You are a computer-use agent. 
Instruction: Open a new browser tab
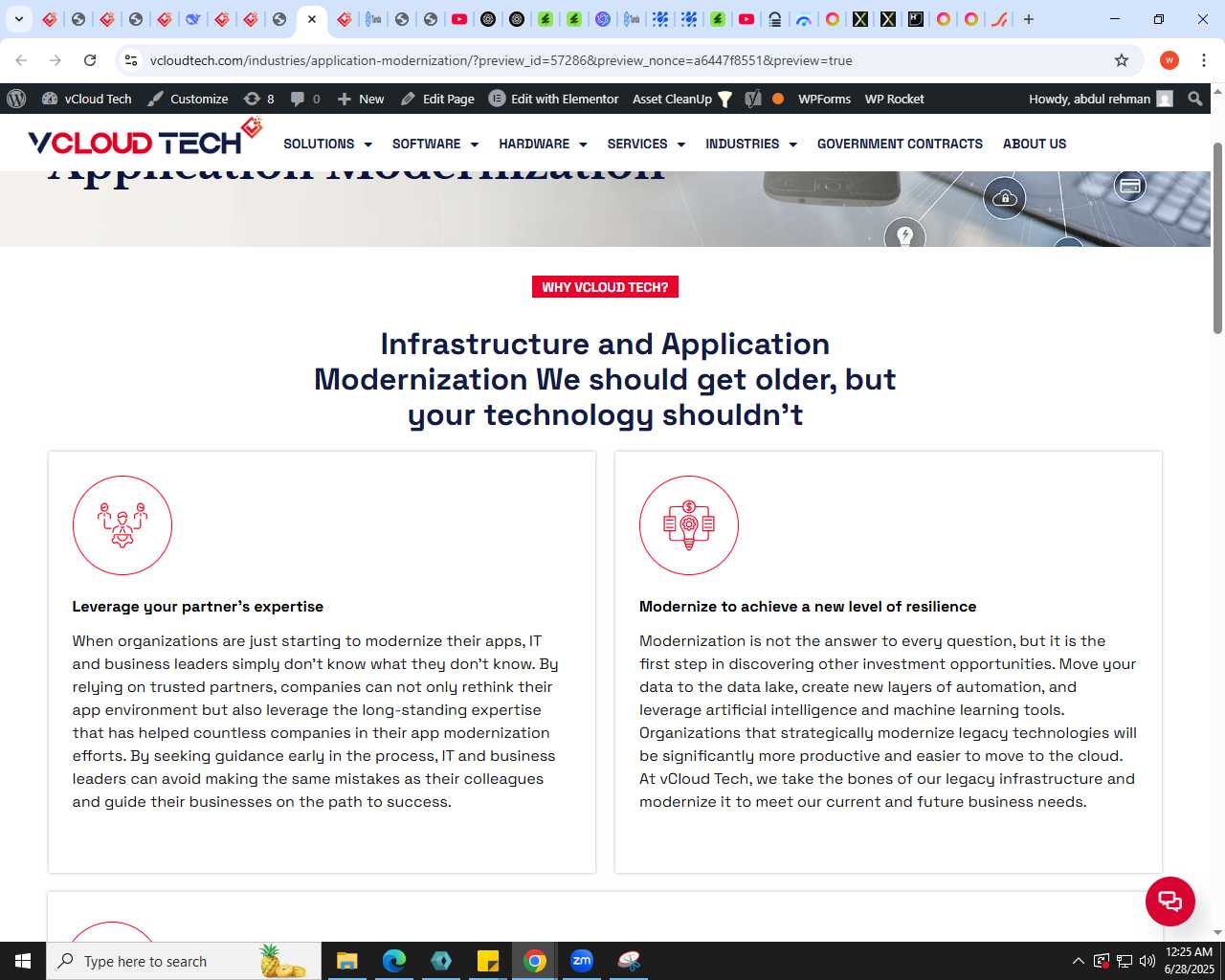click(1029, 19)
